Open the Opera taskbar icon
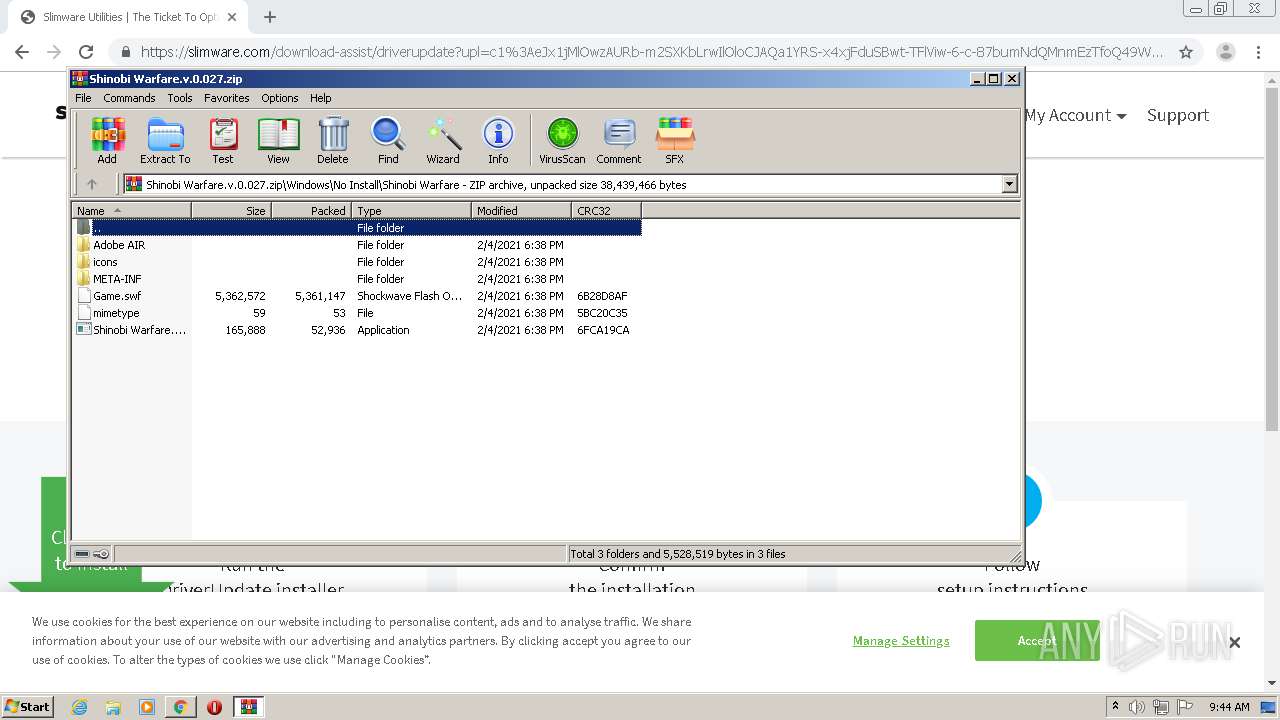 pos(214,707)
